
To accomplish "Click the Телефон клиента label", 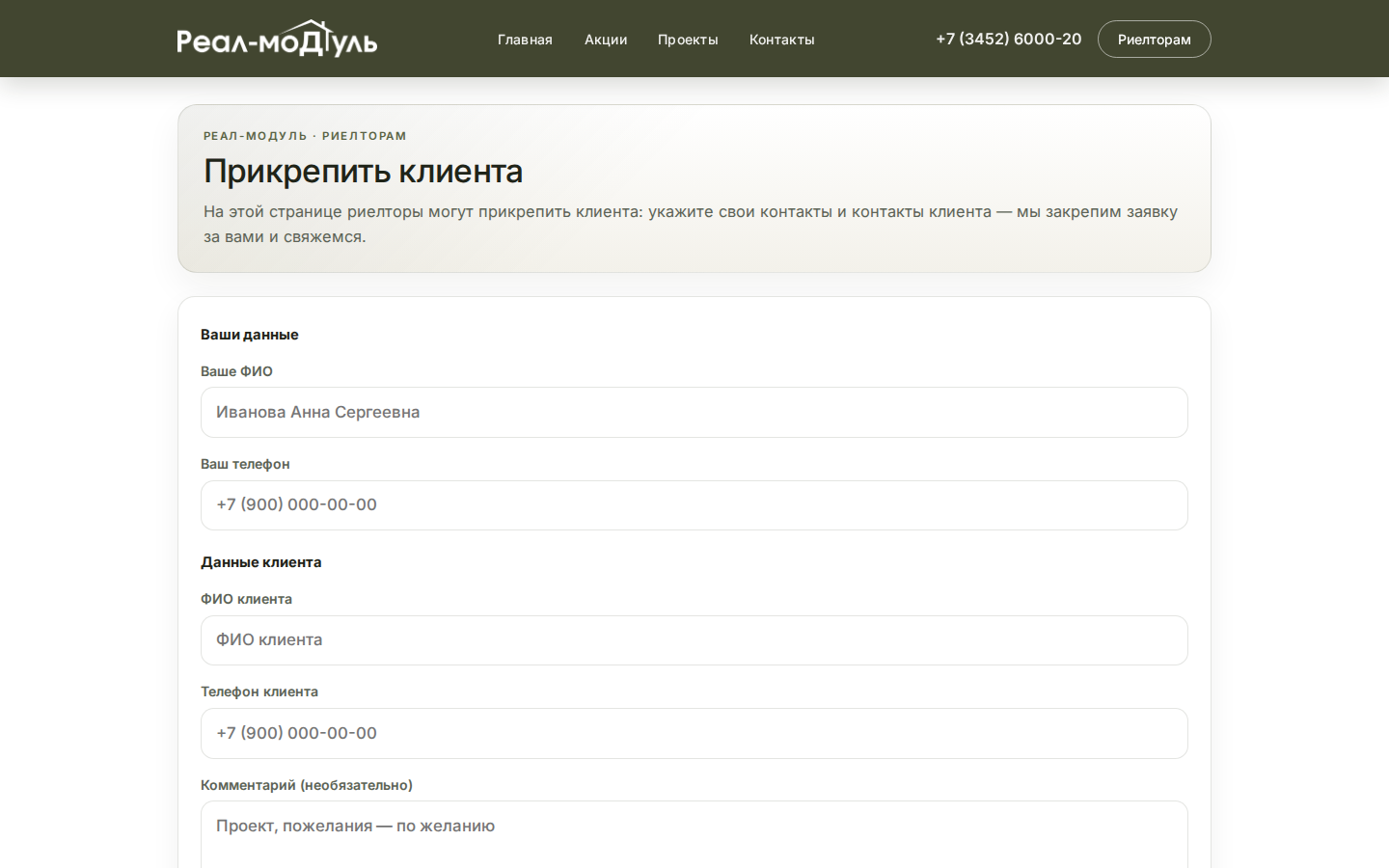I will click(259, 692).
